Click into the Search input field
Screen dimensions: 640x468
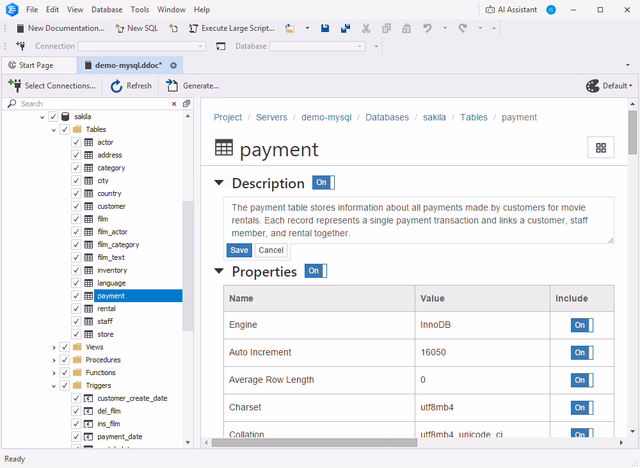pyautogui.click(x=94, y=104)
